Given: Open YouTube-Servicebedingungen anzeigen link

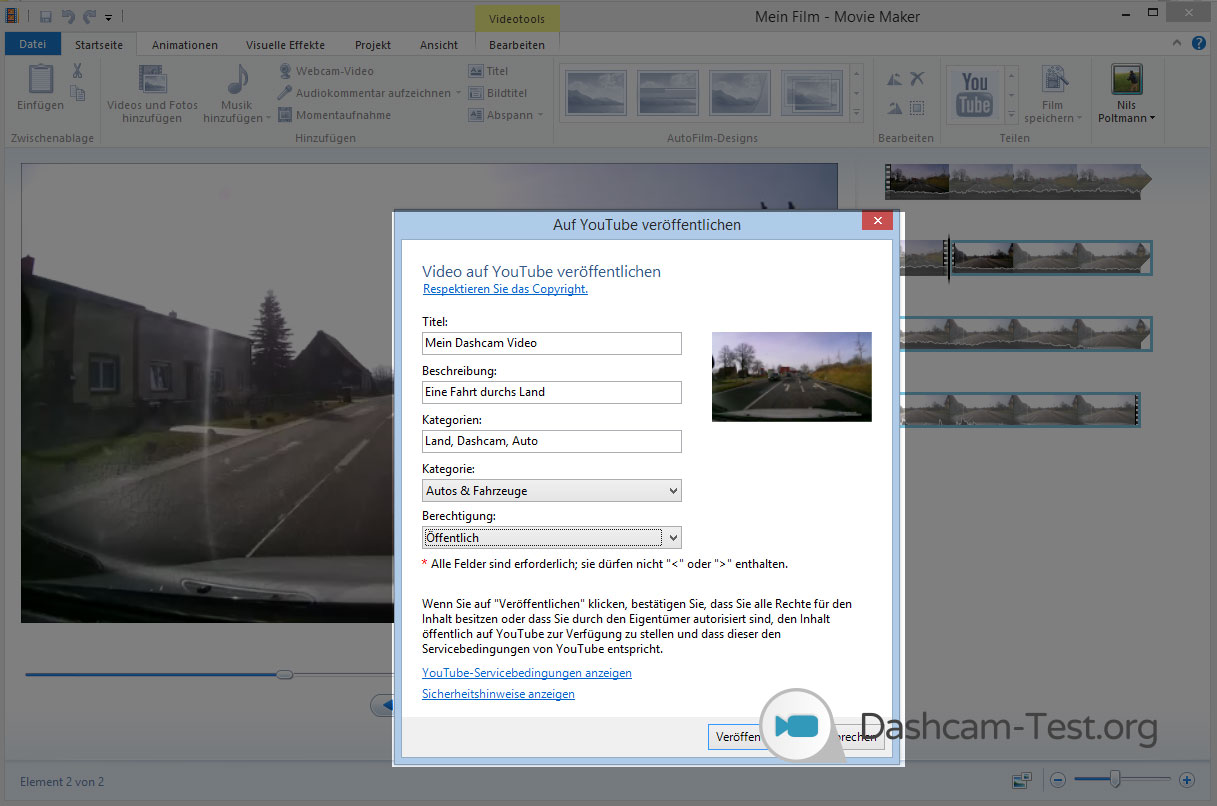Looking at the screenshot, I should pos(527,673).
